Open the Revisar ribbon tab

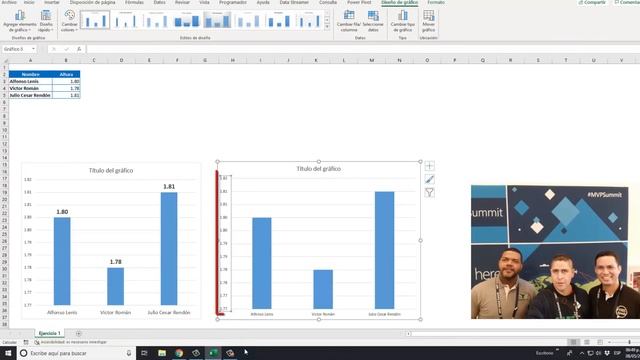point(182,2)
